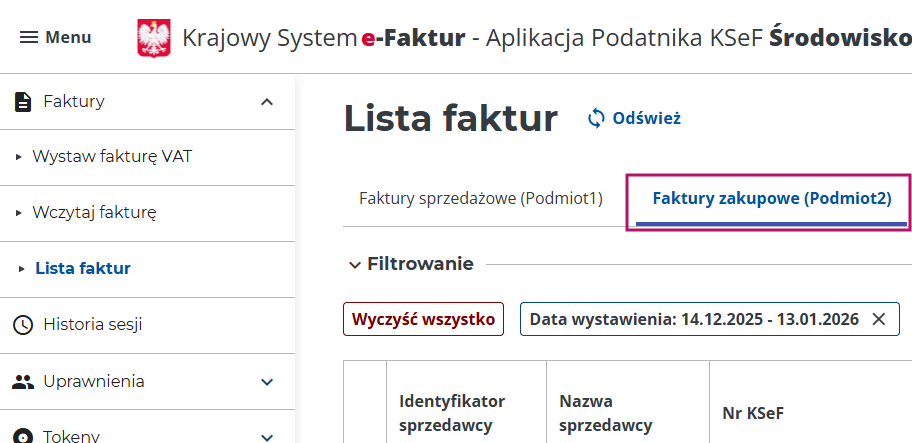Switch to Faktury sprzedażowe (Podmiot1) tab

point(481,198)
